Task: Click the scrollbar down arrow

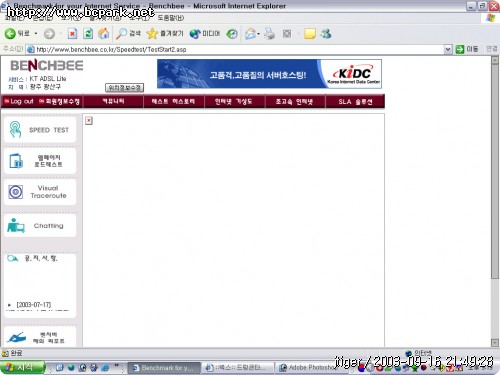Action: [495, 342]
